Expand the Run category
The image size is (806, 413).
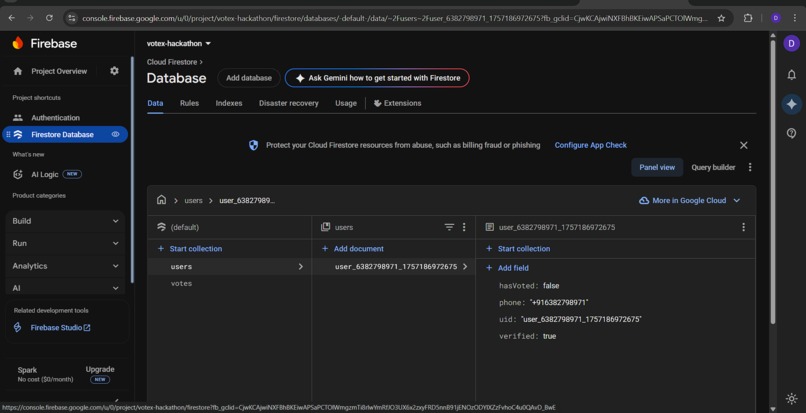pyautogui.click(x=65, y=243)
